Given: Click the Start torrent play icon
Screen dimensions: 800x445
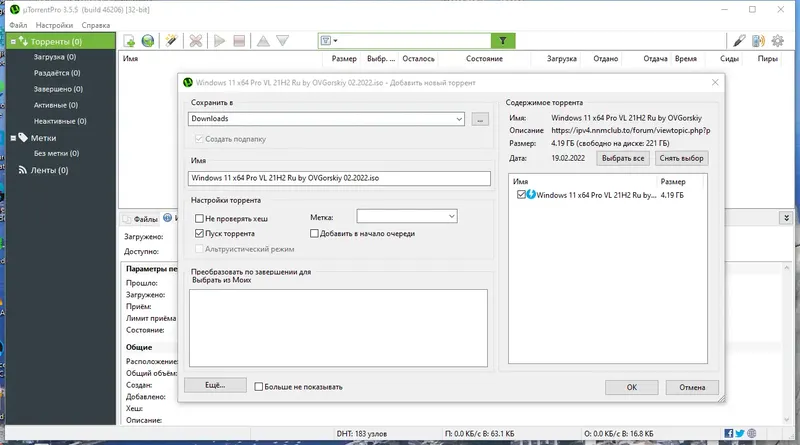Looking at the screenshot, I should [219, 41].
